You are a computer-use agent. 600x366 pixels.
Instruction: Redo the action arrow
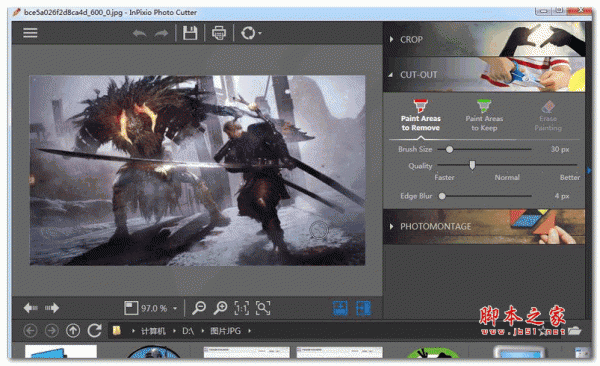click(x=161, y=34)
